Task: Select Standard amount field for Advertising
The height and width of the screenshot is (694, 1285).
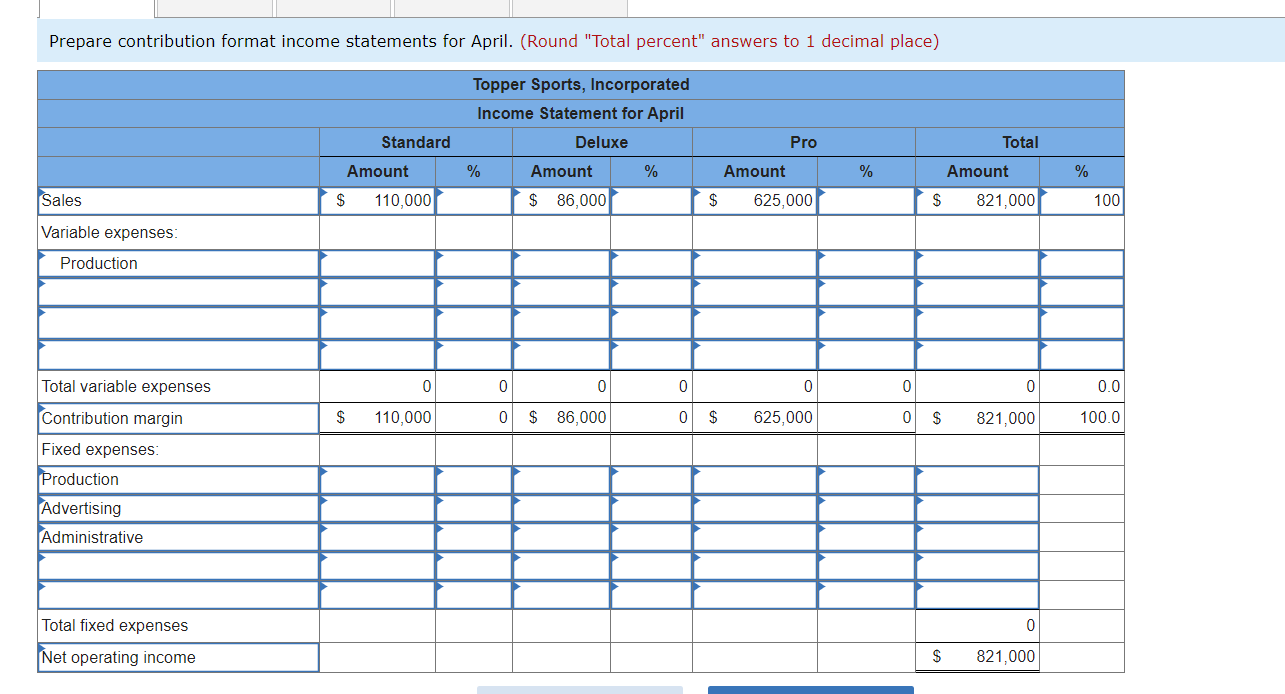Action: (377, 508)
